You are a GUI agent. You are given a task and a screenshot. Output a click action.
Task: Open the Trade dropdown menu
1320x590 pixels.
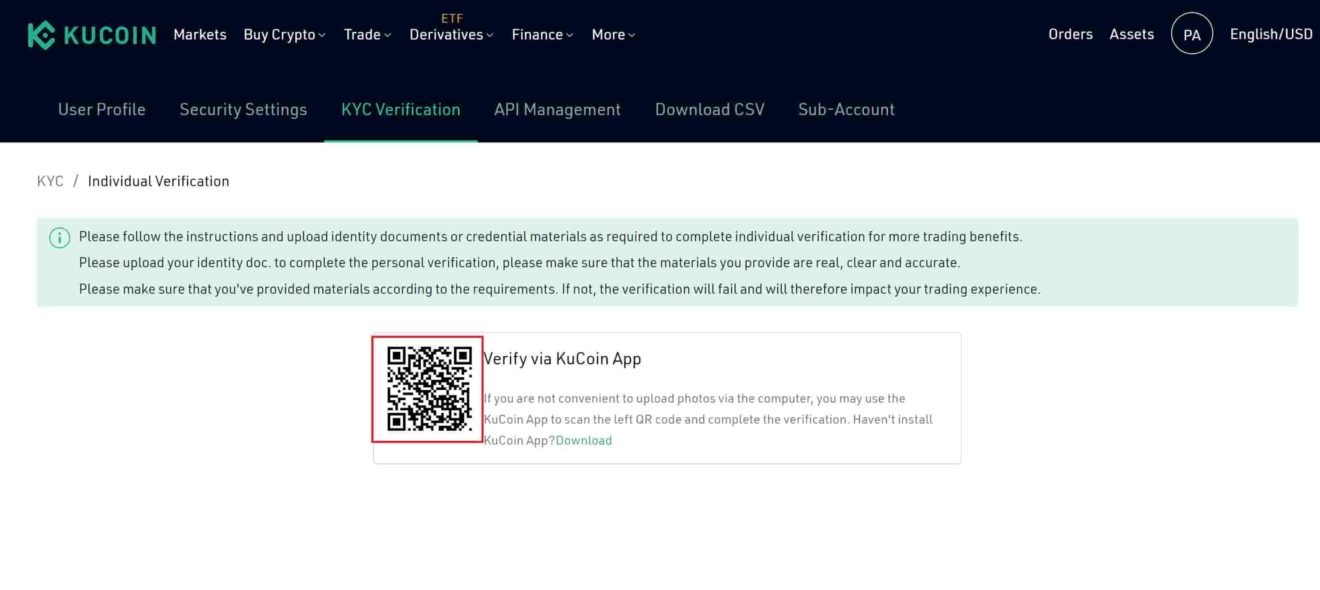366,33
